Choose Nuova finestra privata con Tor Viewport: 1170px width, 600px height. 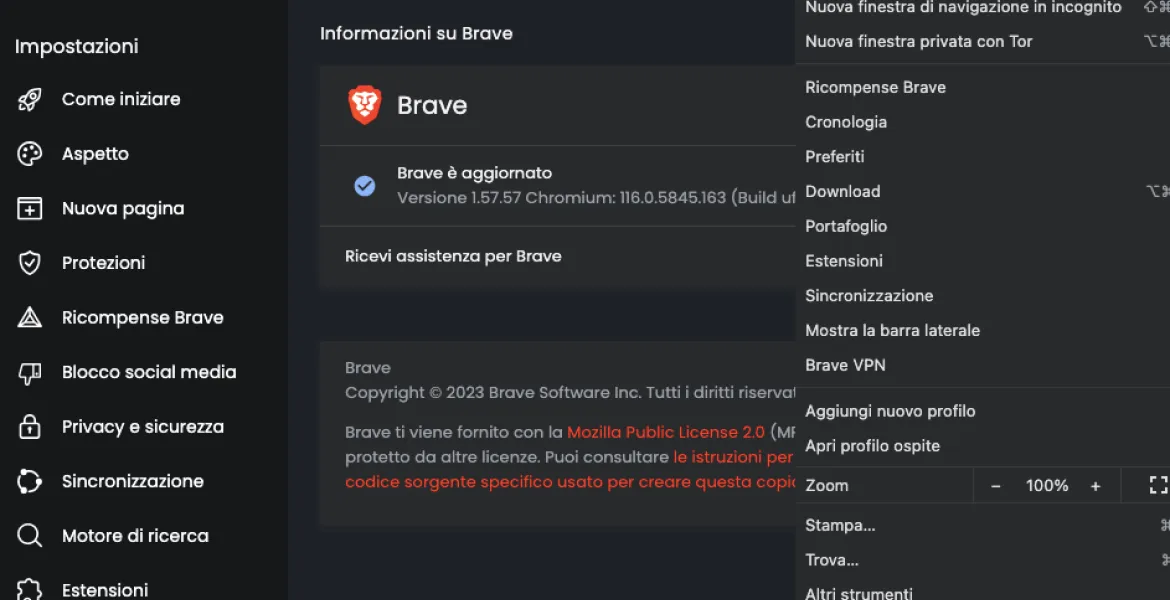click(x=918, y=41)
